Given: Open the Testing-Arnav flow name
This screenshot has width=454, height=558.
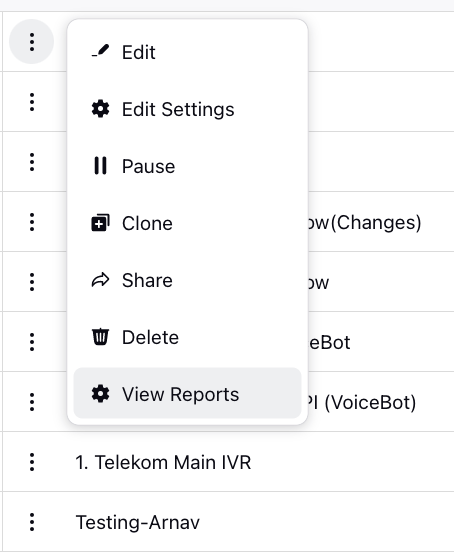Looking at the screenshot, I should (x=137, y=522).
